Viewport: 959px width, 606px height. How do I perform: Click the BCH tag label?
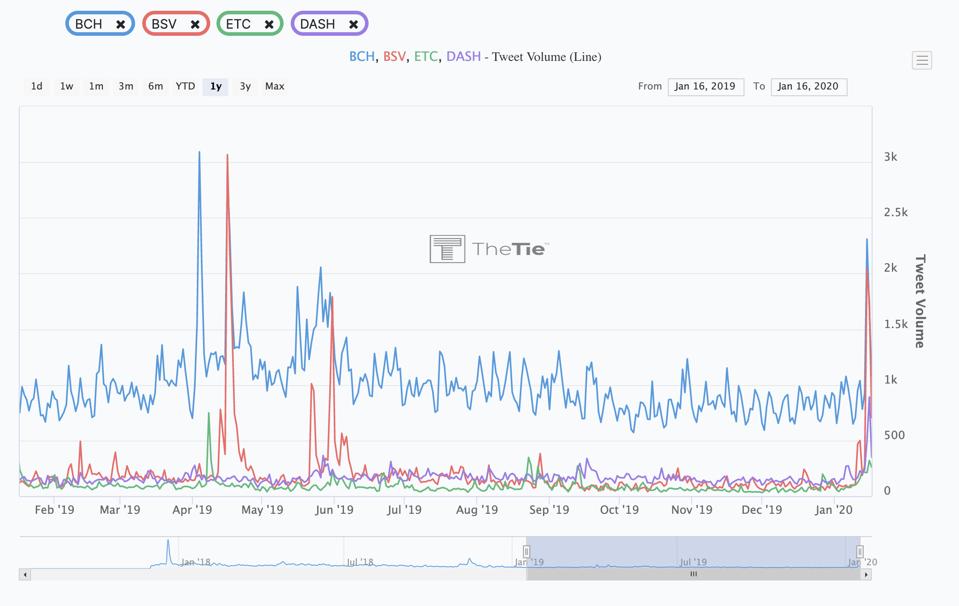pyautogui.click(x=89, y=24)
